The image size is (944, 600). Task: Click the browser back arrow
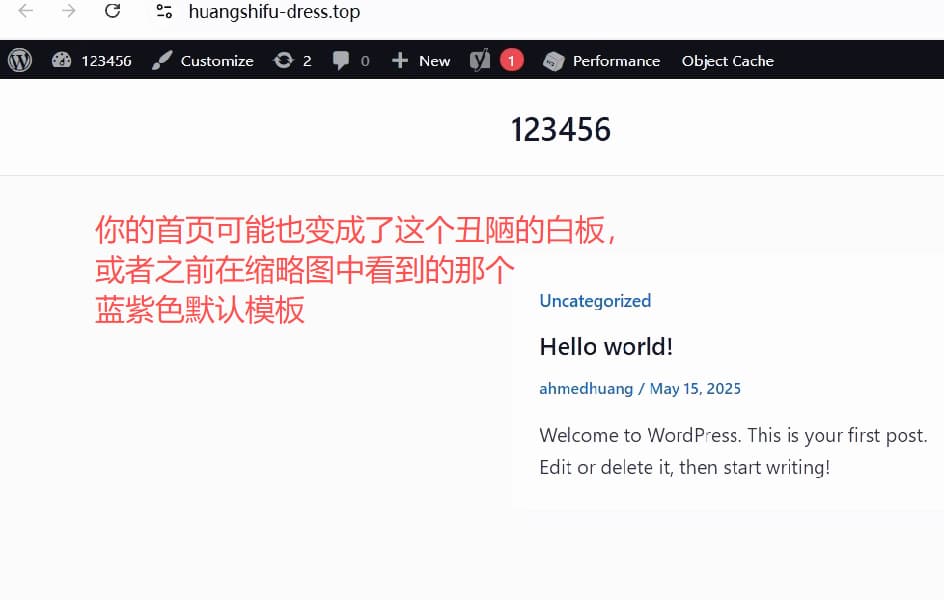[x=25, y=11]
